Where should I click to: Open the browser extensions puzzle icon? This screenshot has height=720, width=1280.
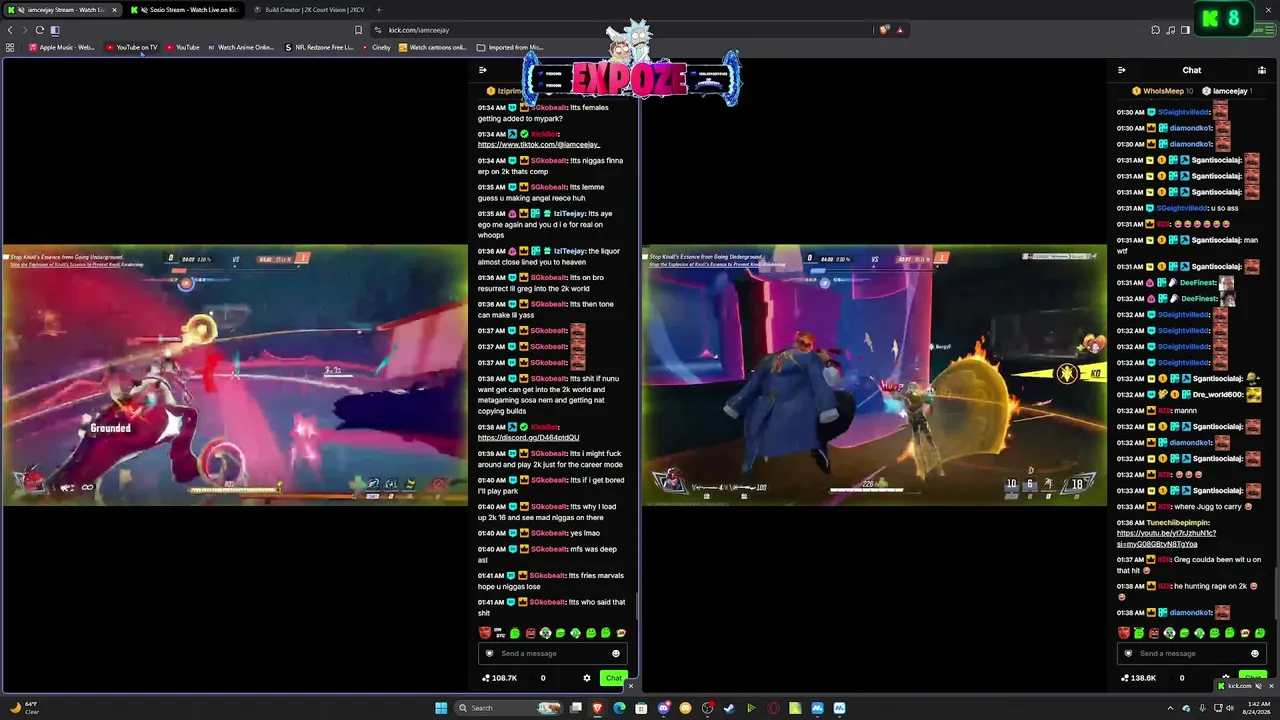point(1156,30)
